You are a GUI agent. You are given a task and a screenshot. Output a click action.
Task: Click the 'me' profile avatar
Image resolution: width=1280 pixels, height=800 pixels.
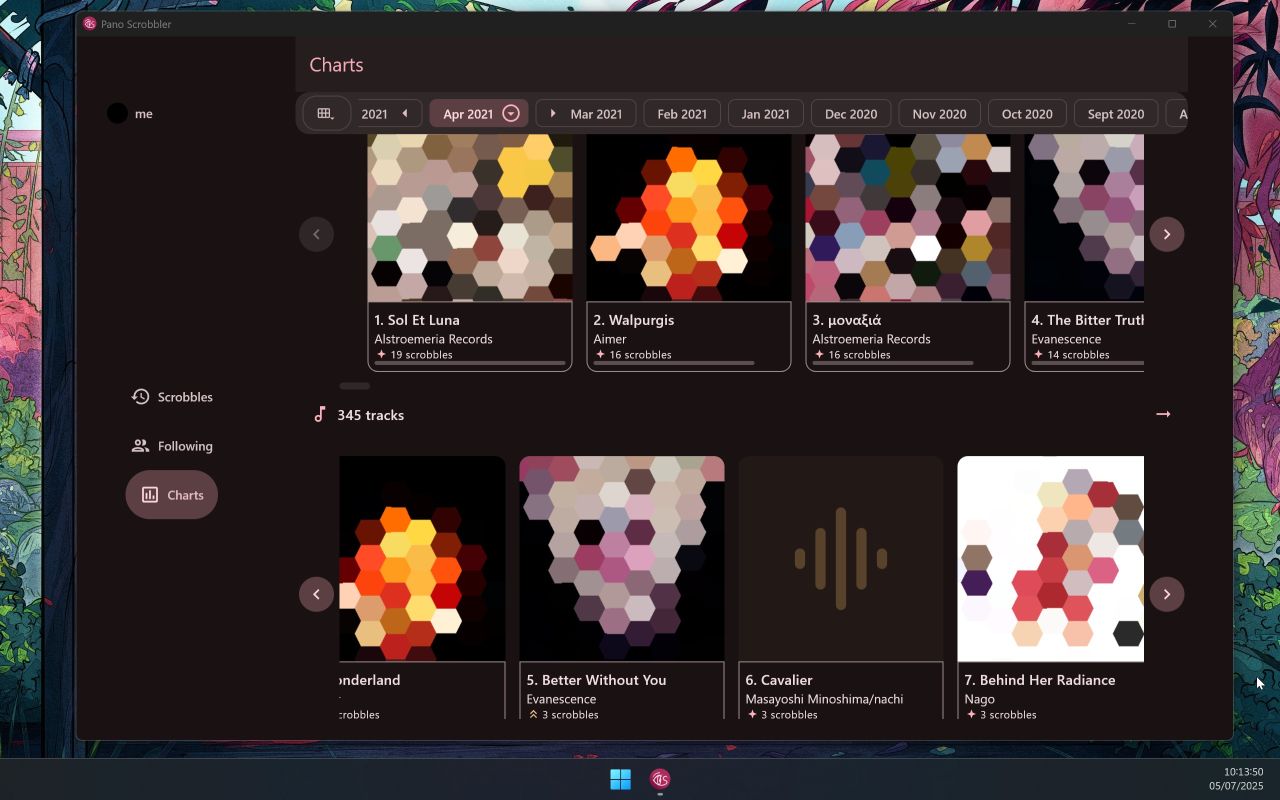point(117,114)
